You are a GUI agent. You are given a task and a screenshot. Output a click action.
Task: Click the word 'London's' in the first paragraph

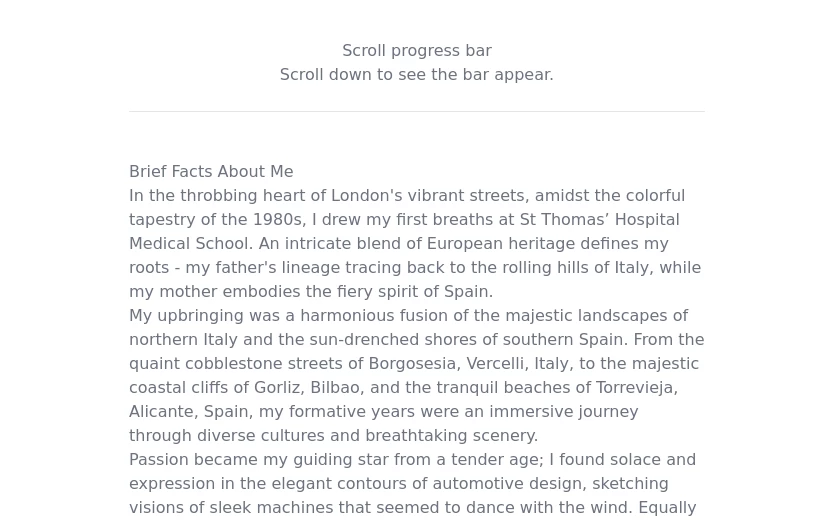click(366, 195)
